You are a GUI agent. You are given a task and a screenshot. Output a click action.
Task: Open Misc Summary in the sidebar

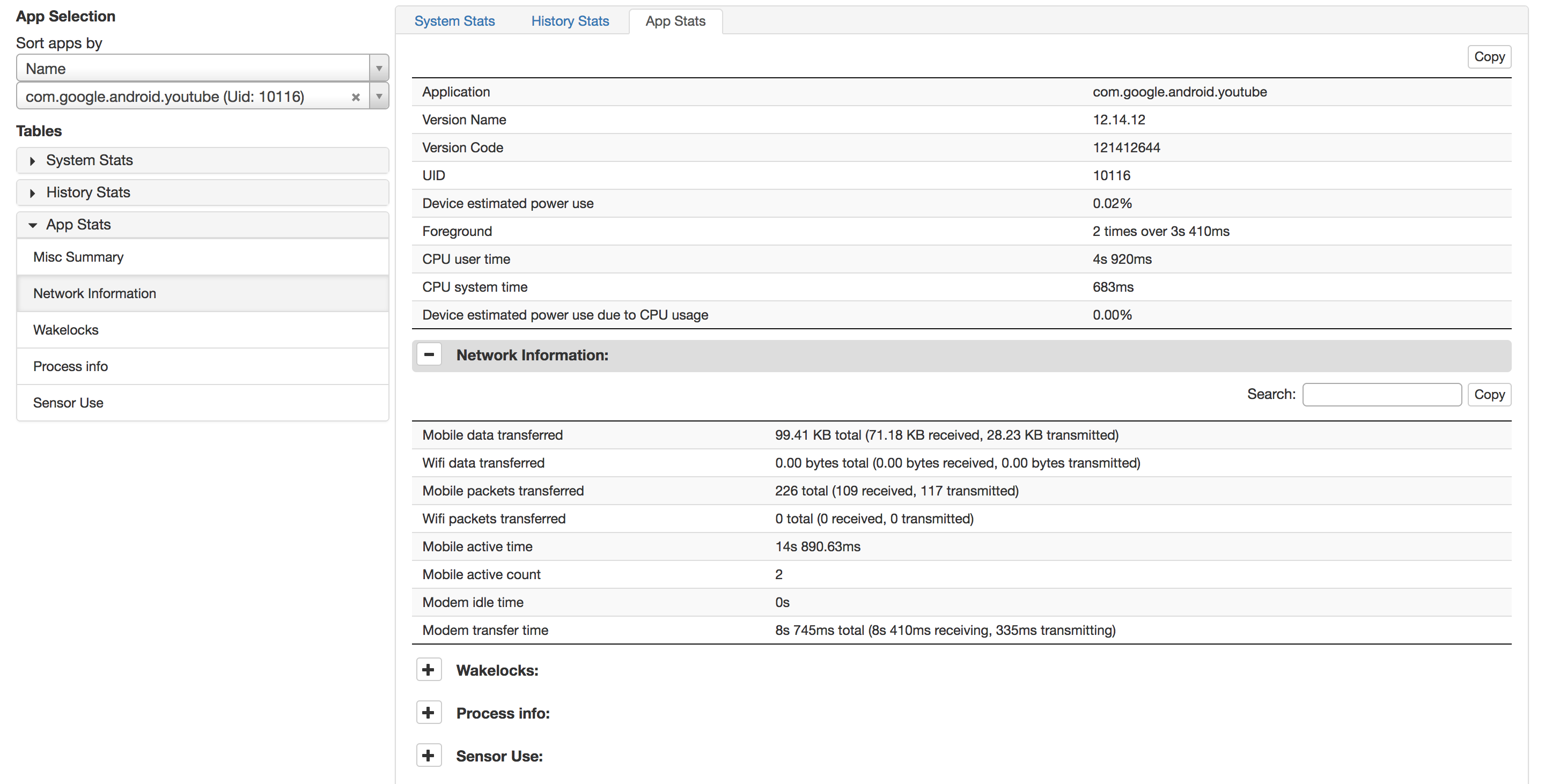coord(78,257)
